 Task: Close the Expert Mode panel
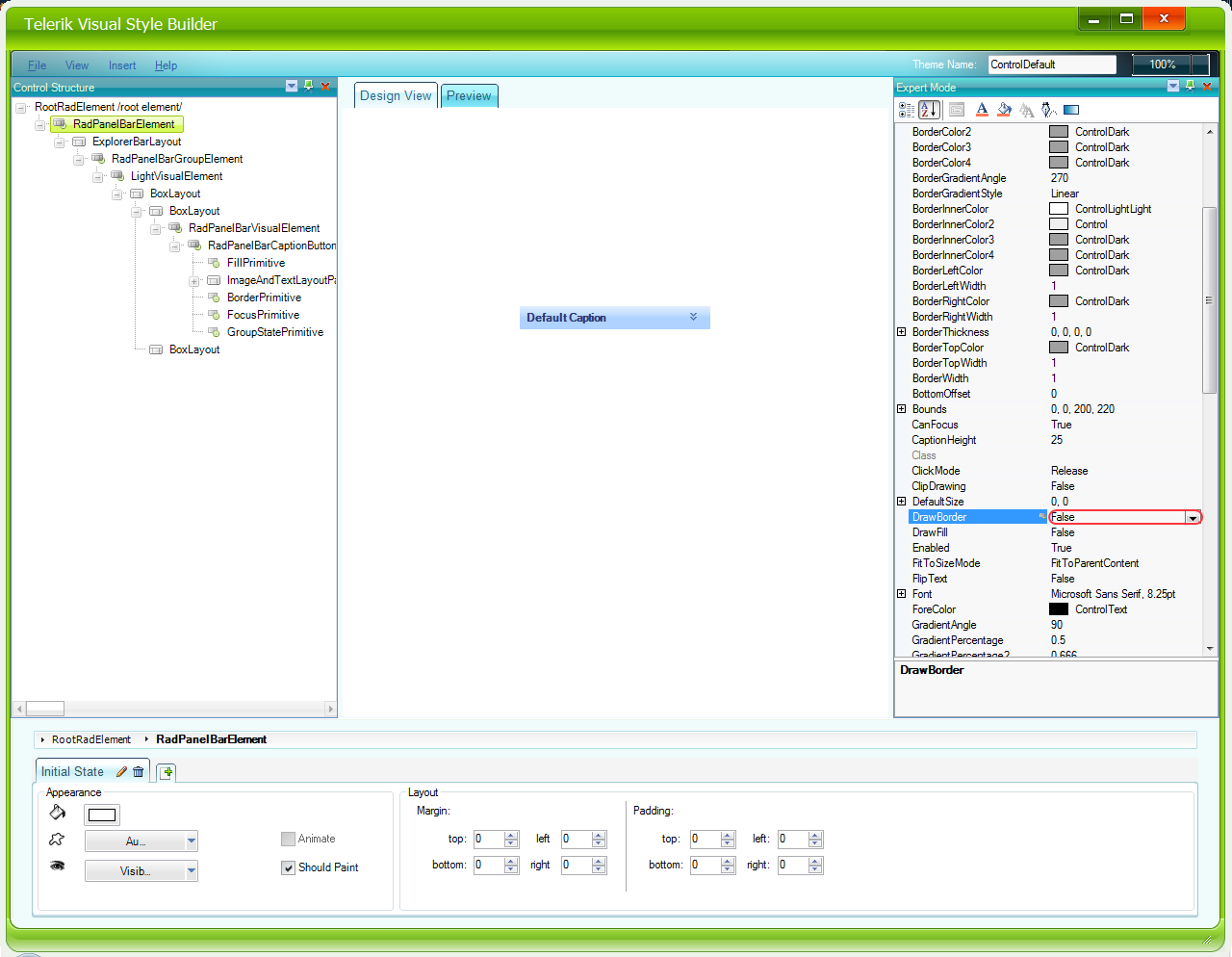(x=1207, y=86)
